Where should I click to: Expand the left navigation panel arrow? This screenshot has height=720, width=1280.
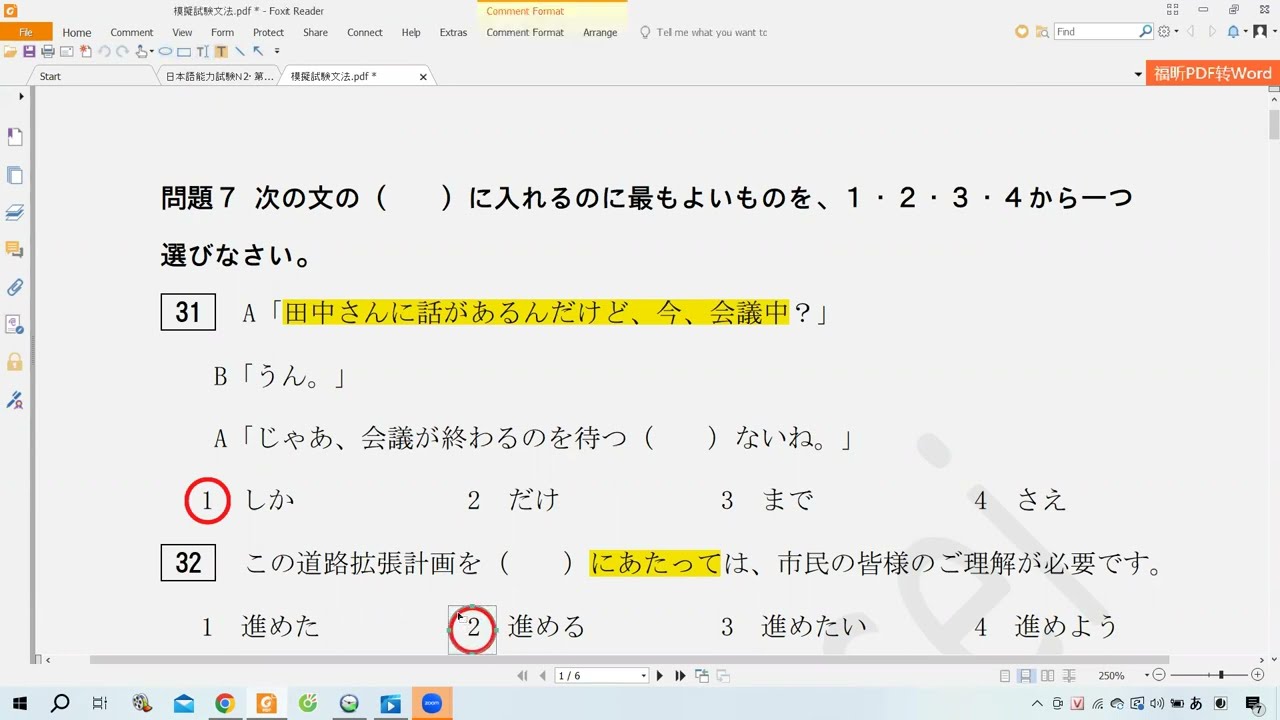21,96
